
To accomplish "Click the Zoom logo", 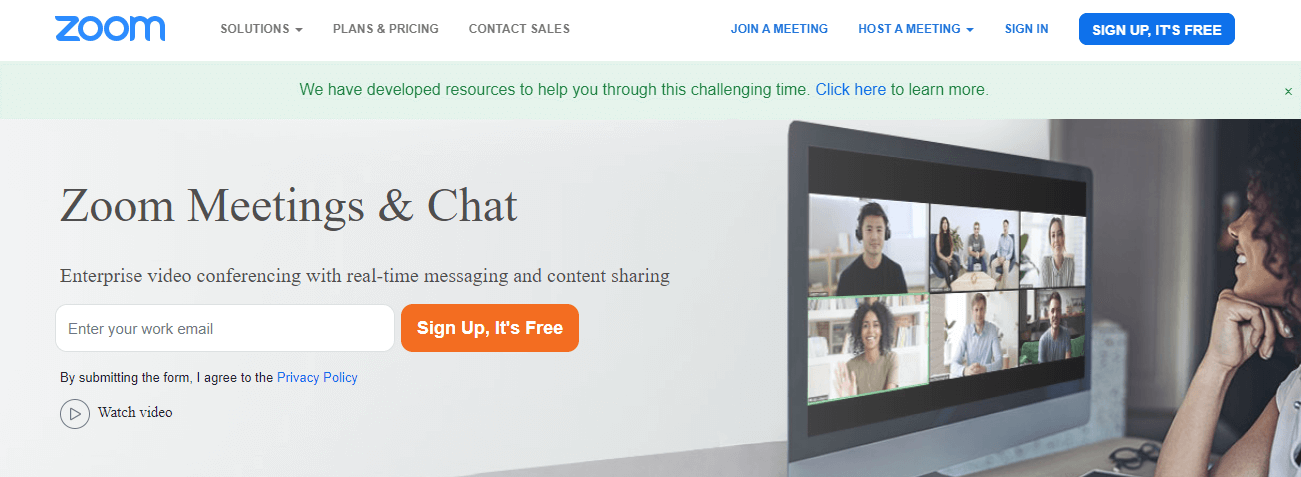I will (x=110, y=29).
